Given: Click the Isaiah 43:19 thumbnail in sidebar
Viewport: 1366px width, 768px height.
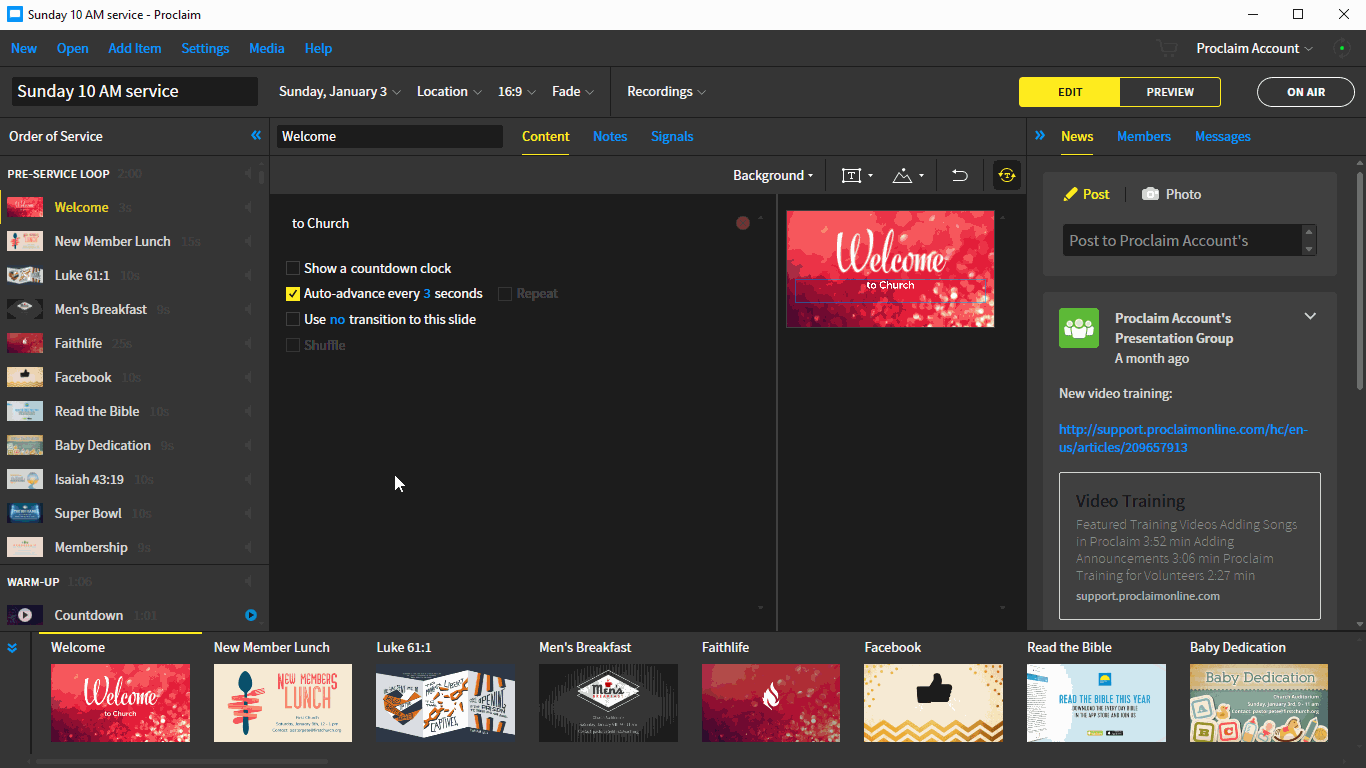Looking at the screenshot, I should 25,479.
